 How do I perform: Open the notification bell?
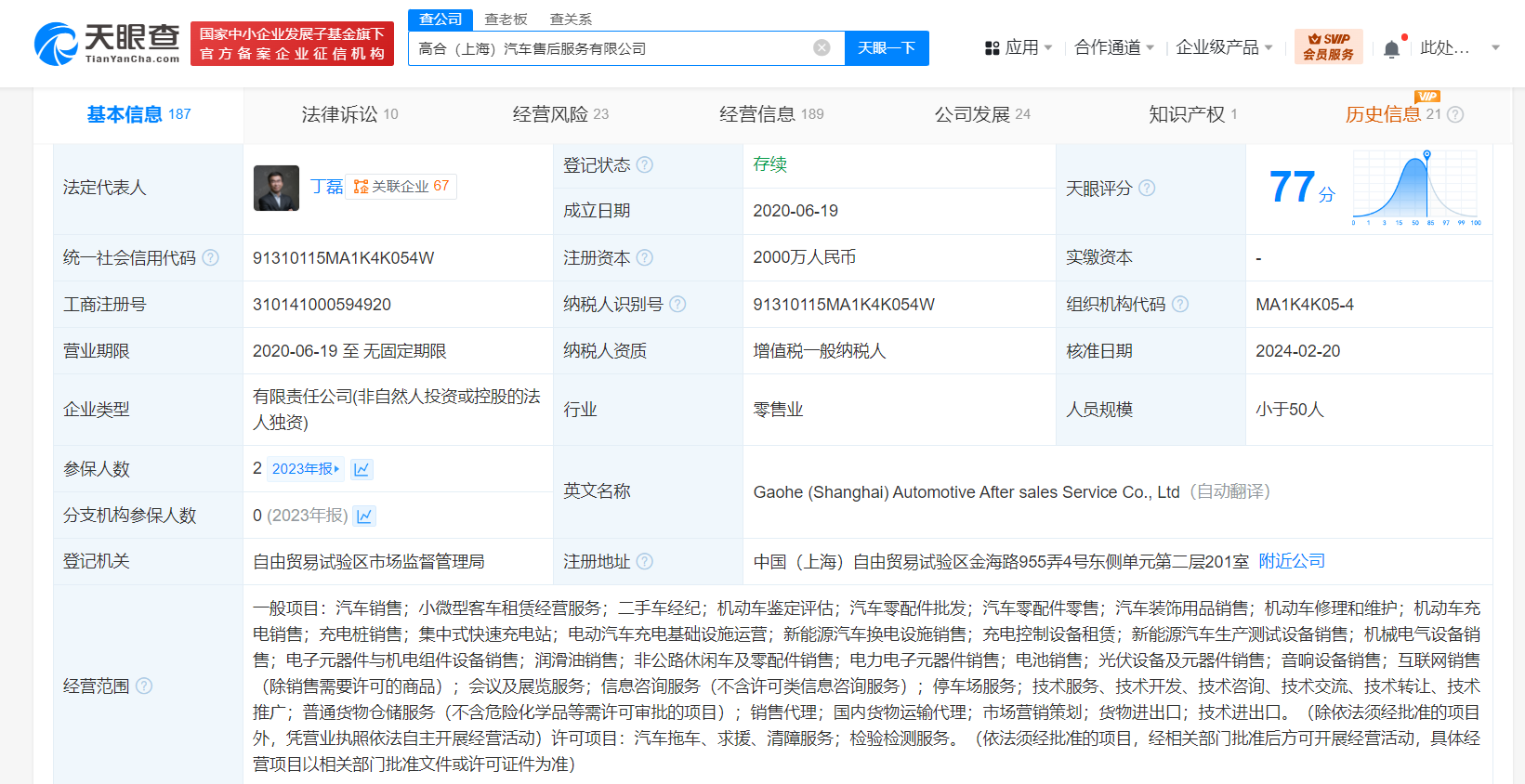pos(1391,49)
